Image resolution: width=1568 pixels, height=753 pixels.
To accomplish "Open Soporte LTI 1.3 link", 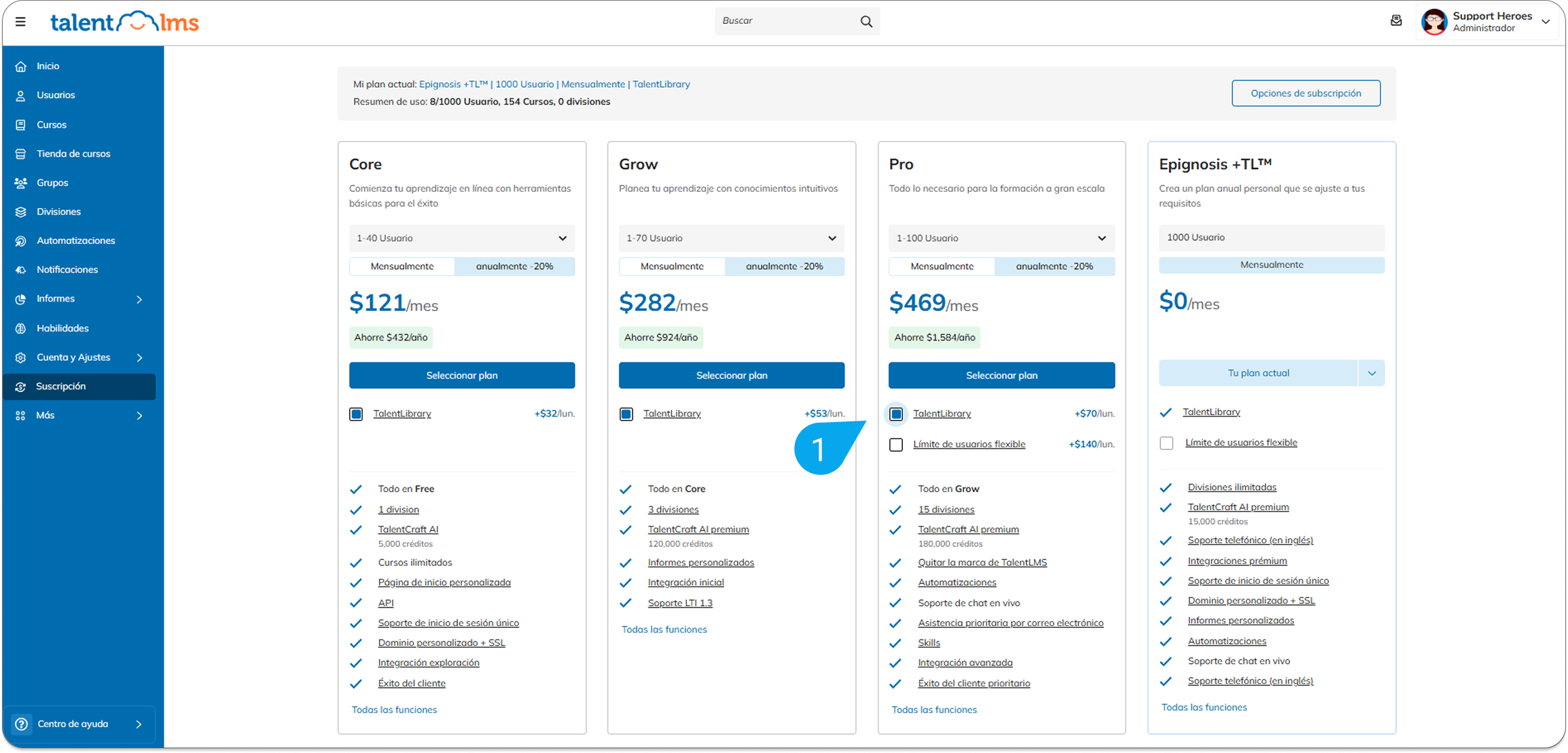I will (x=680, y=603).
